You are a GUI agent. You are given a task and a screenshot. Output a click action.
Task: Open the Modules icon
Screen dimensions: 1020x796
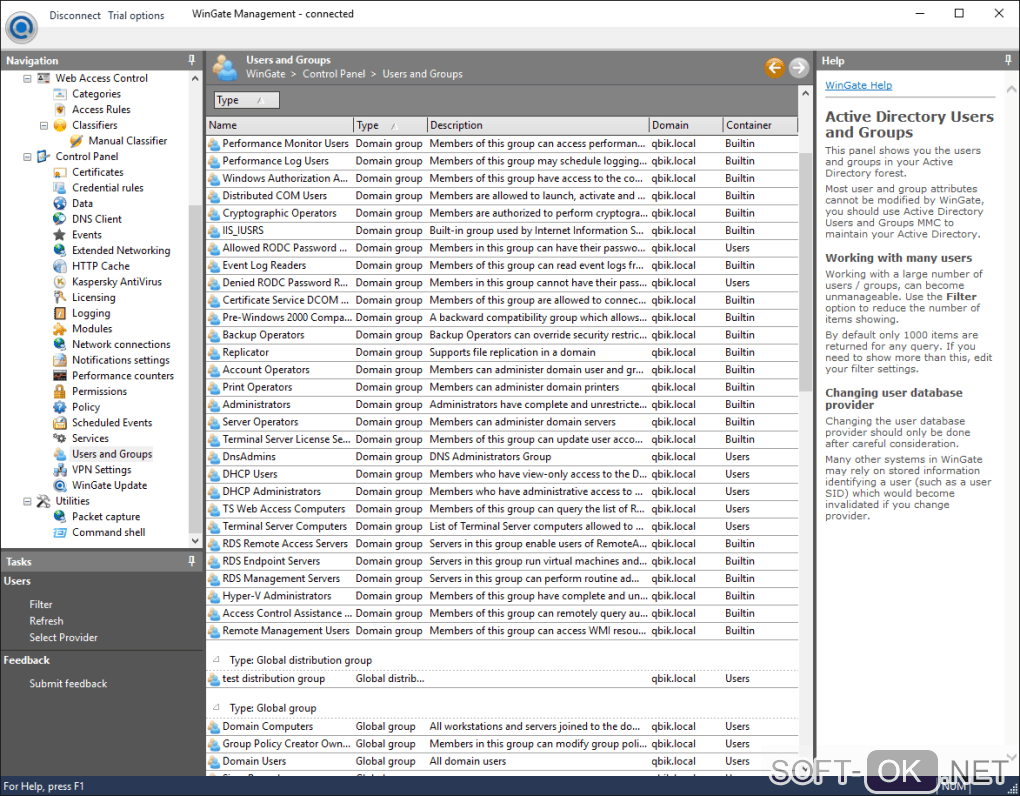(x=60, y=328)
